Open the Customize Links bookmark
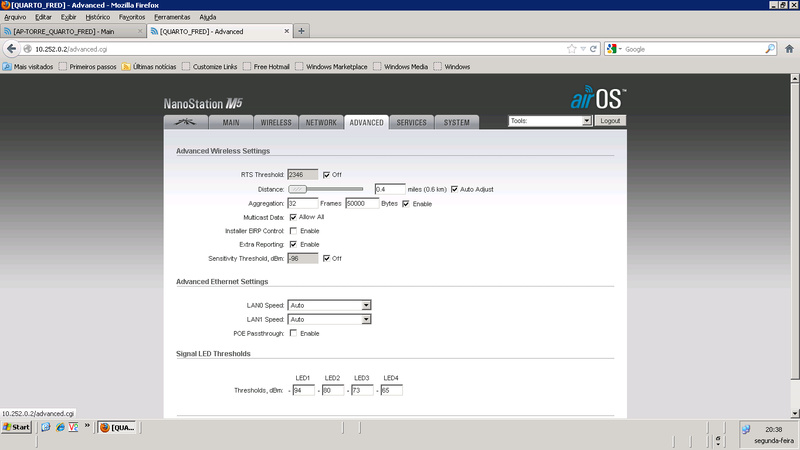 pyautogui.click(x=210, y=67)
